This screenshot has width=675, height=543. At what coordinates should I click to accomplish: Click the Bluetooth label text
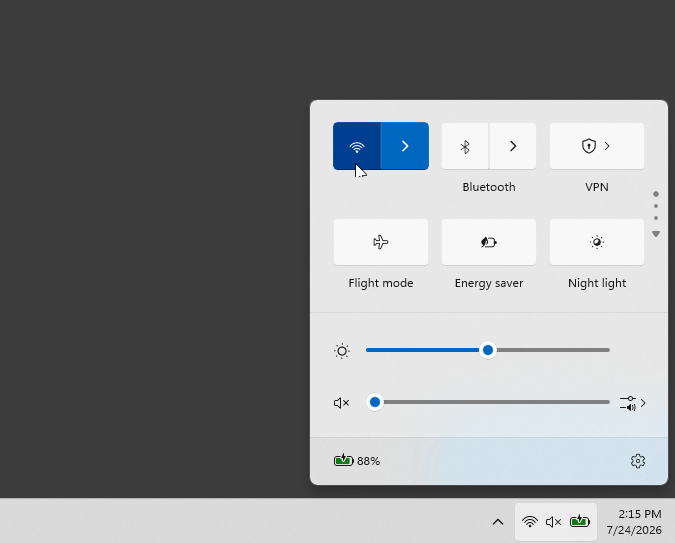click(489, 187)
